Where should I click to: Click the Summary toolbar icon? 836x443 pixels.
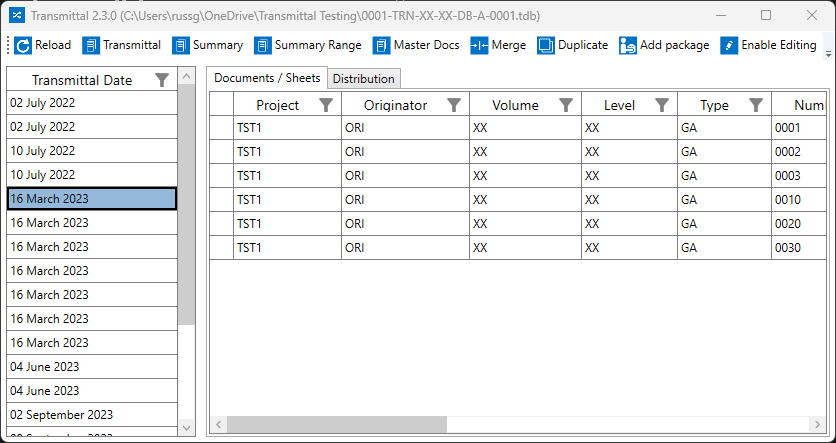pos(181,45)
